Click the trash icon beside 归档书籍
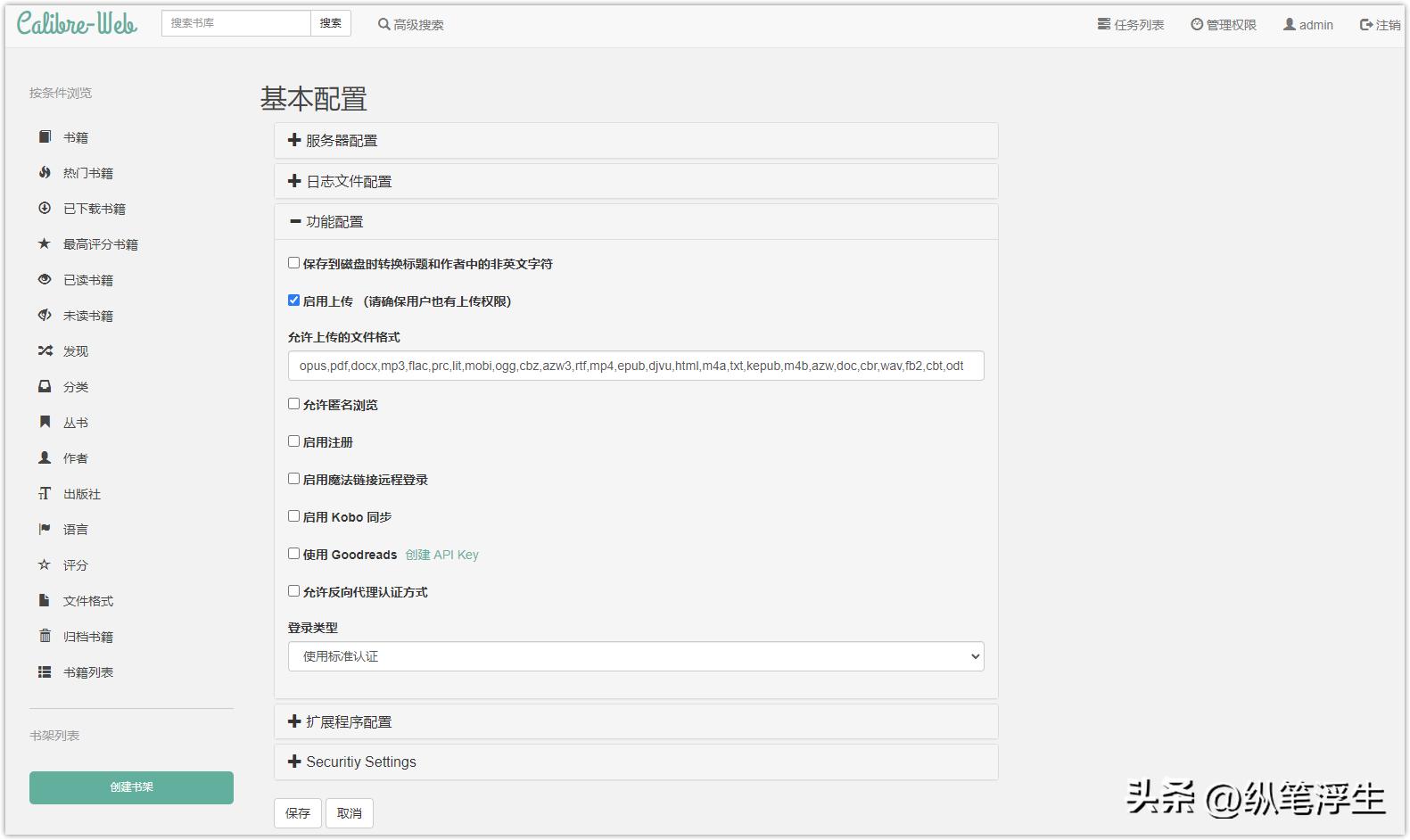 click(x=45, y=636)
